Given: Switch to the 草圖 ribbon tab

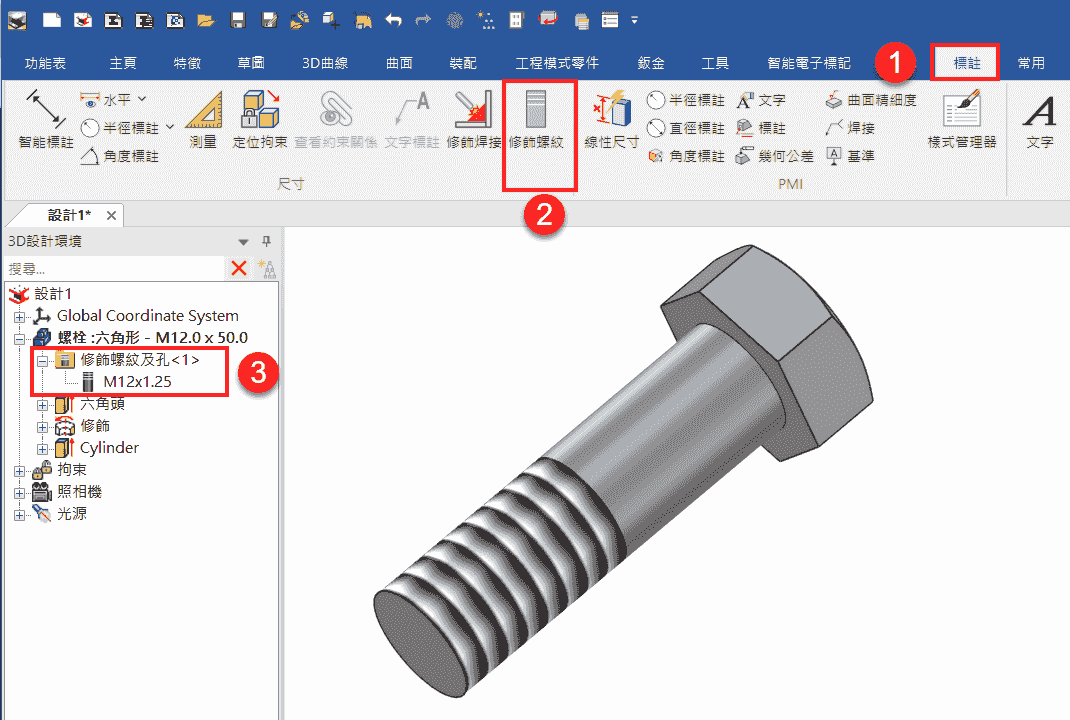Looking at the screenshot, I should pos(251,63).
